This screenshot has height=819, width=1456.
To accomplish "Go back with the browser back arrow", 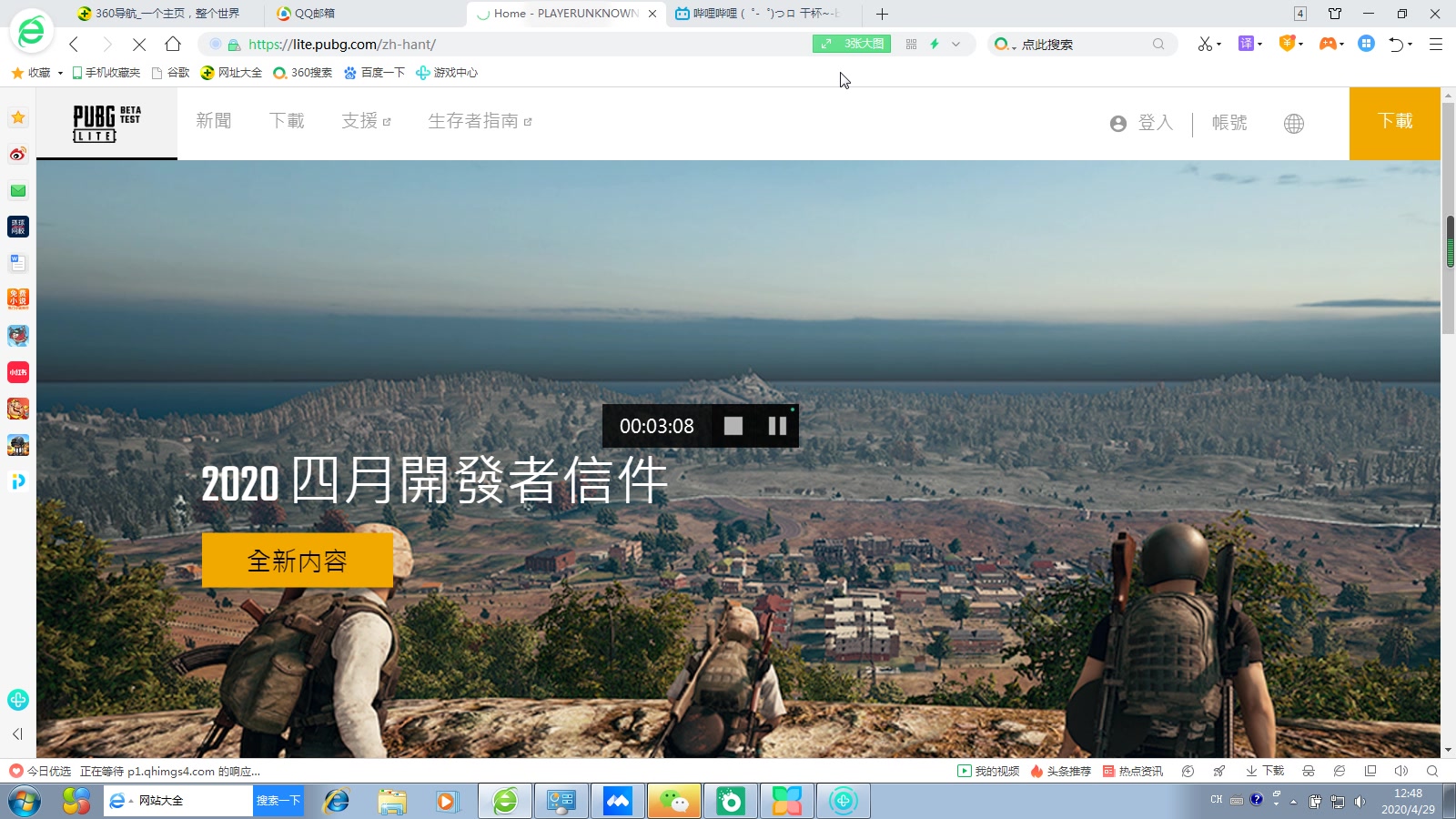I will click(74, 44).
